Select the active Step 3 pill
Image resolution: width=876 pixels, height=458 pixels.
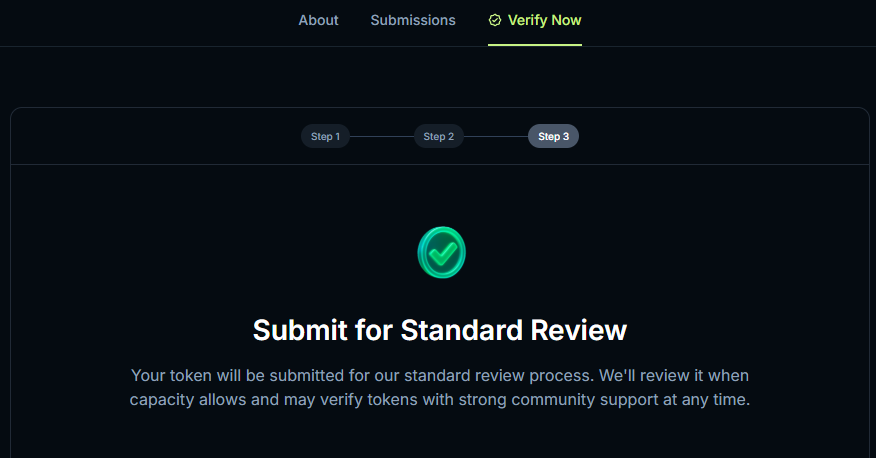tap(553, 136)
